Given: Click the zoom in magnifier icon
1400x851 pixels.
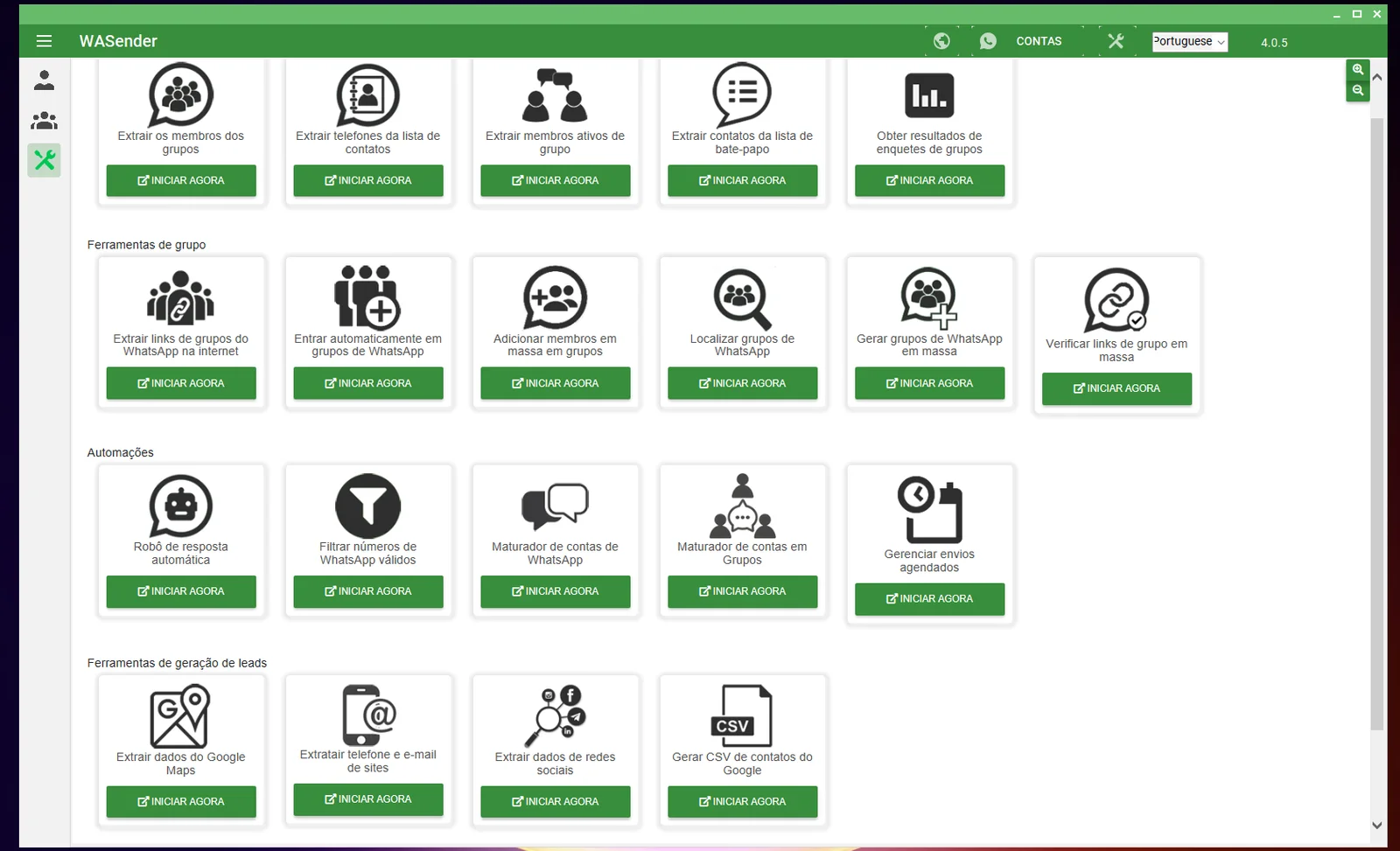Looking at the screenshot, I should tap(1357, 70).
